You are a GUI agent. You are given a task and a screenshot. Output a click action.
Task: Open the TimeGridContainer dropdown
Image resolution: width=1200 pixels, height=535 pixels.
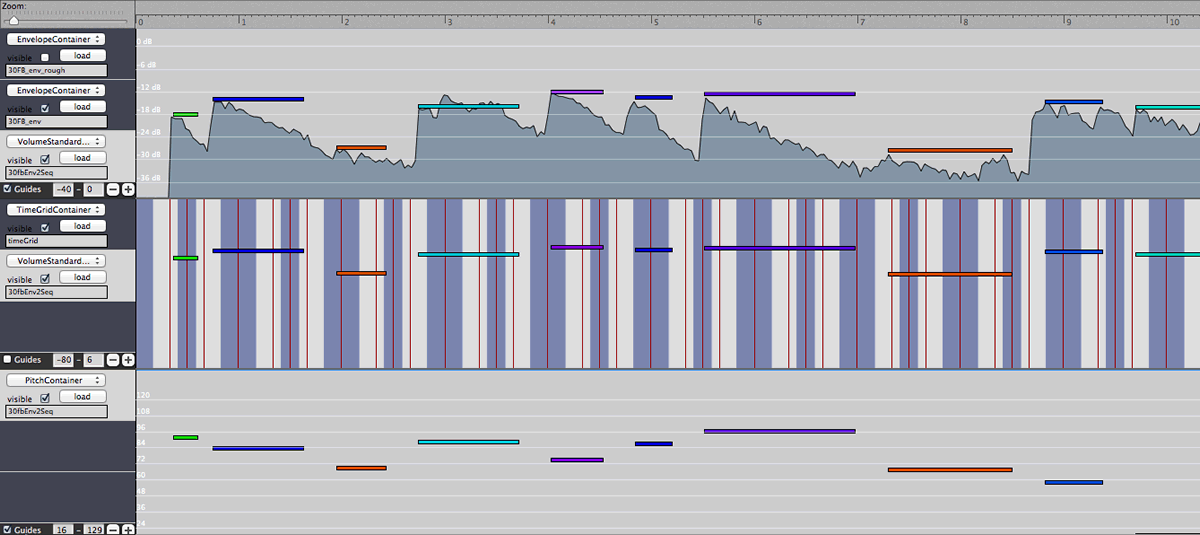(56, 210)
